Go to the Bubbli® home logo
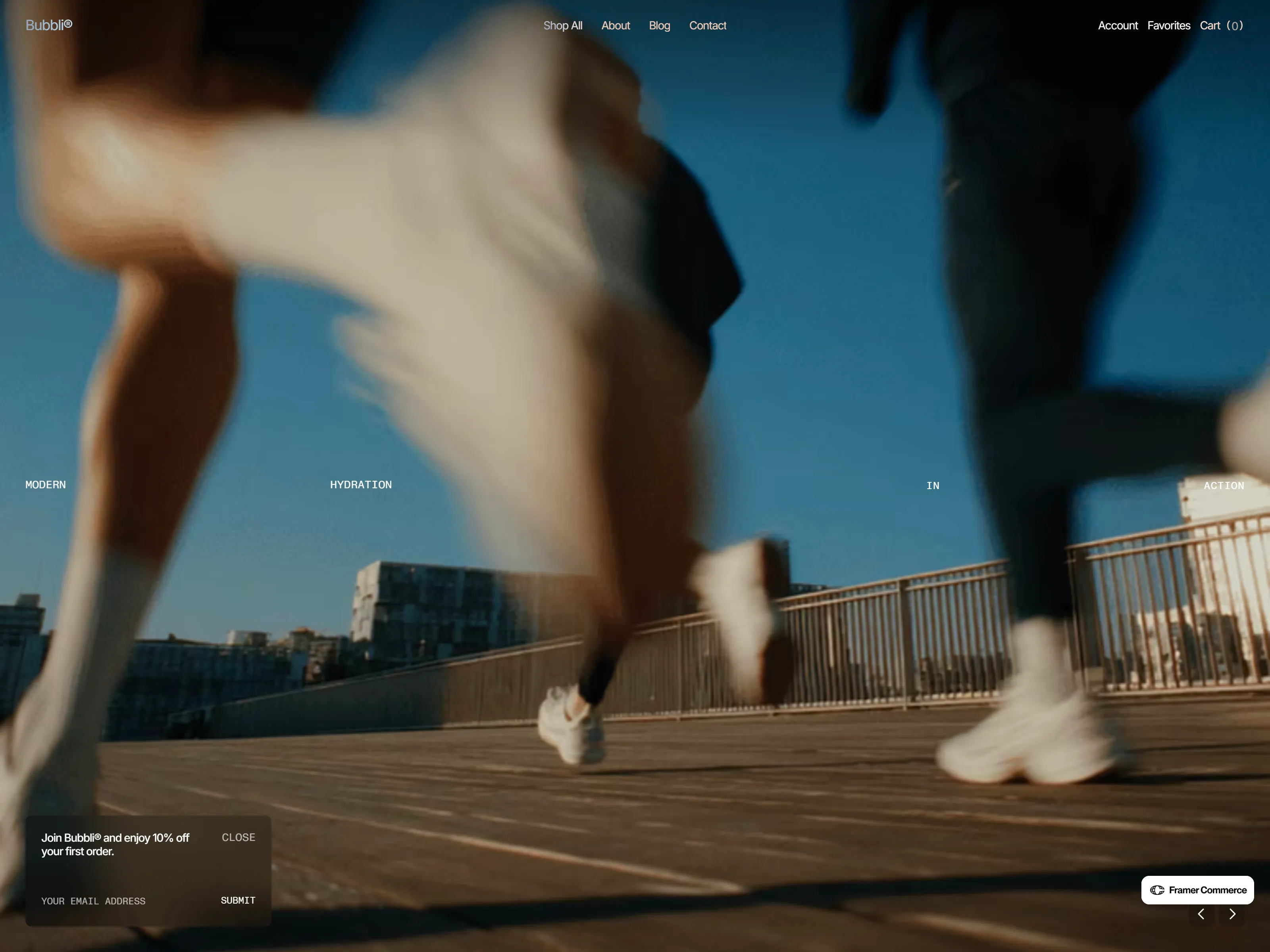This screenshot has width=1270, height=952. 49,25
